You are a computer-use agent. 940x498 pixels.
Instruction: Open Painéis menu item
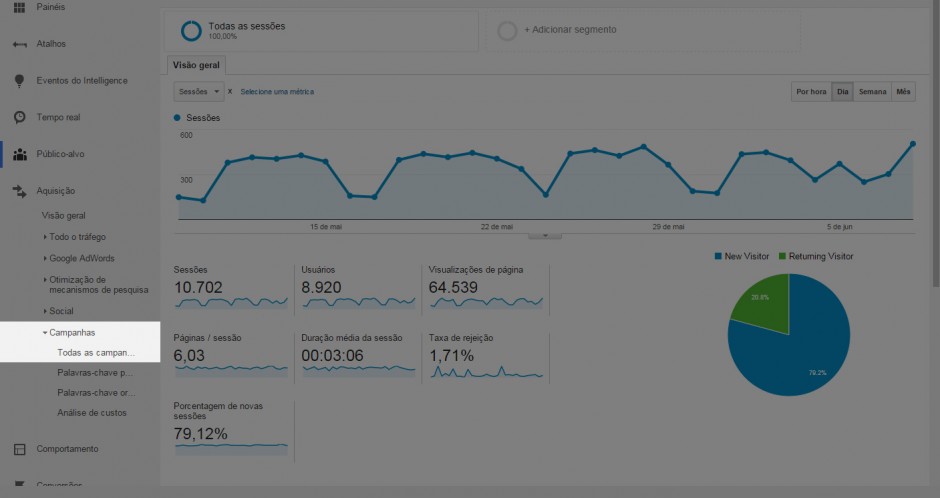(x=51, y=7)
